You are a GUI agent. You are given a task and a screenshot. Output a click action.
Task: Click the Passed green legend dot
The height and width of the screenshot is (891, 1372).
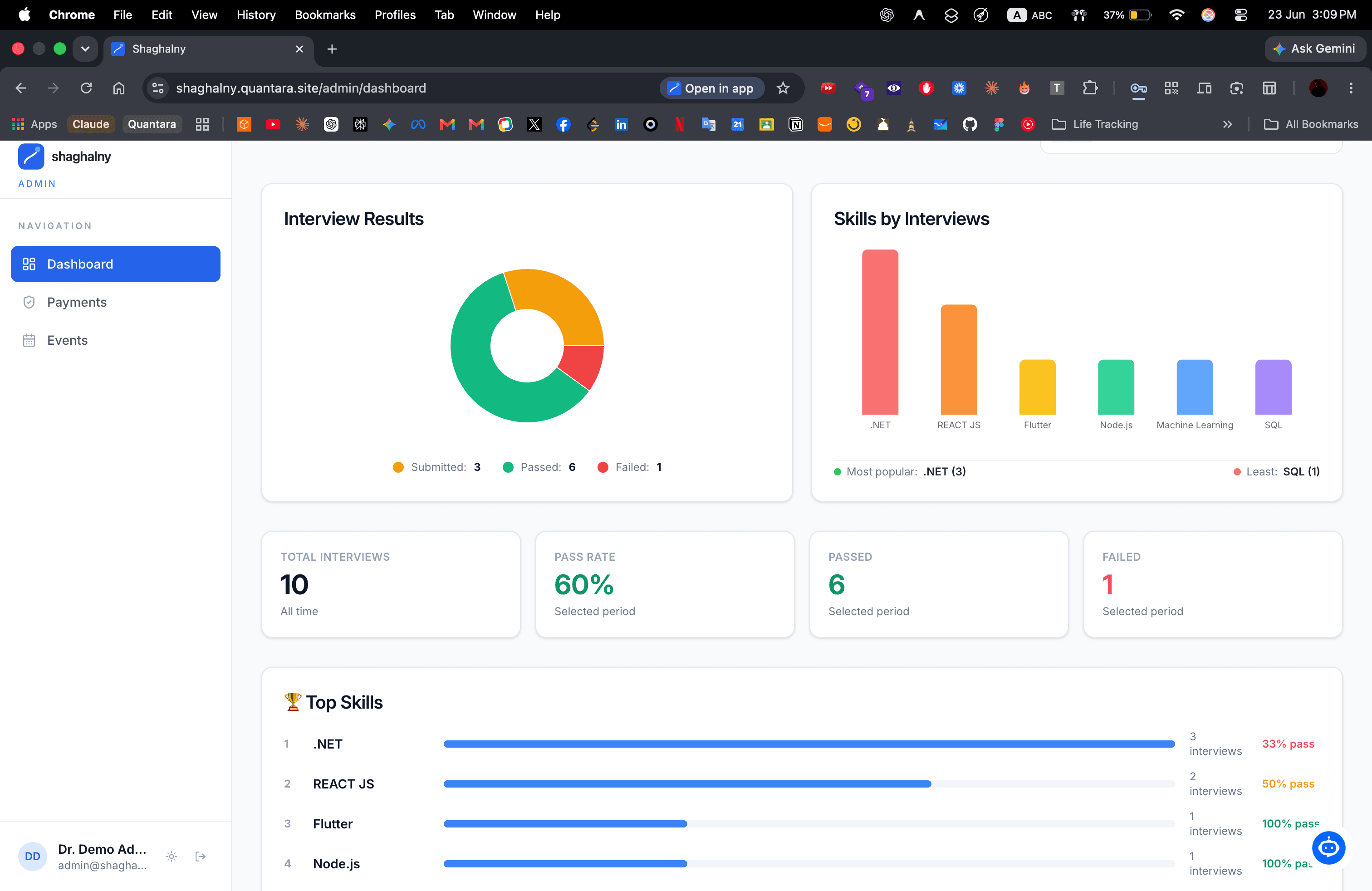(508, 467)
